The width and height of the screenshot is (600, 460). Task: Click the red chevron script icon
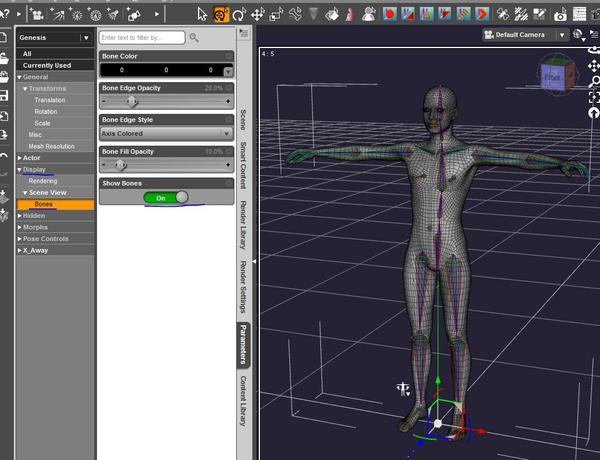(x=482, y=15)
